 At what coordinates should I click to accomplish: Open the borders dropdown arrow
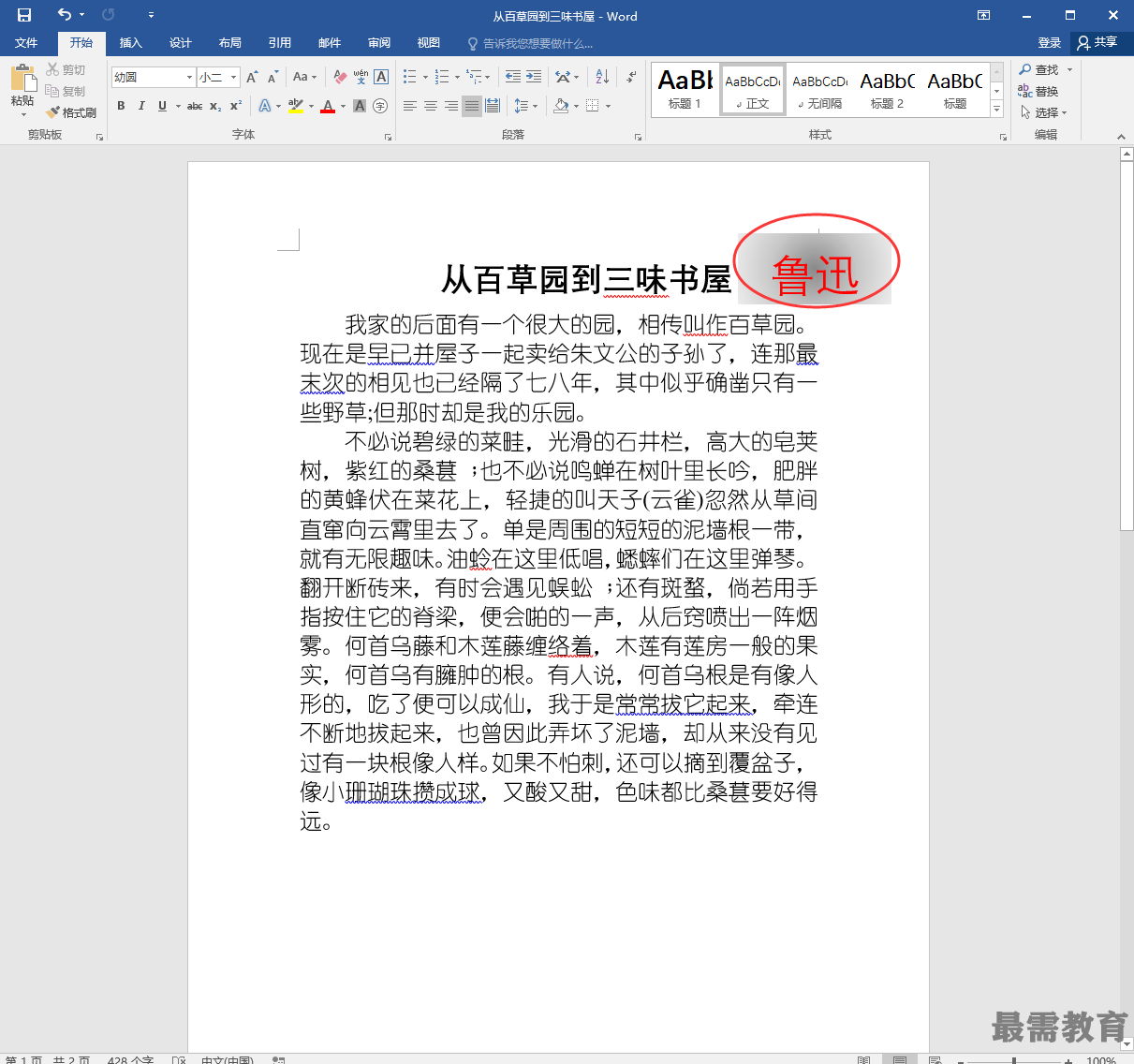point(608,106)
